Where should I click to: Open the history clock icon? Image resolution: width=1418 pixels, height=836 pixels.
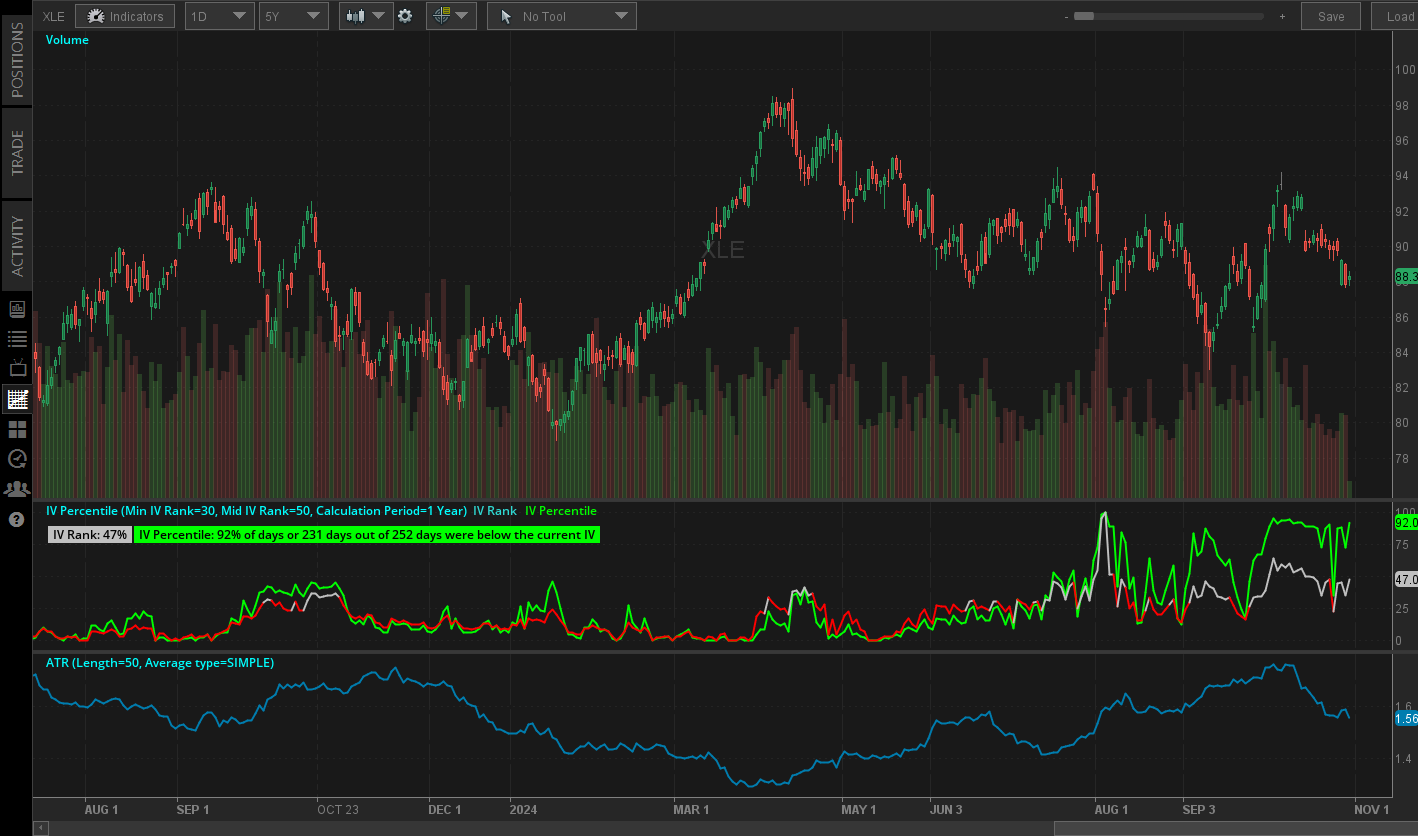pyautogui.click(x=17, y=458)
